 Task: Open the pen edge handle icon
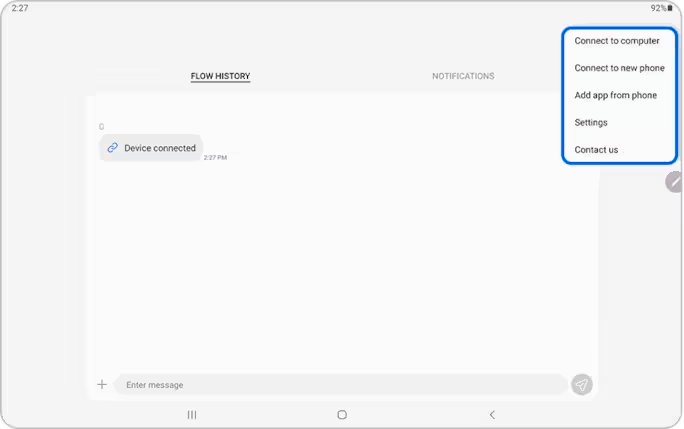(674, 182)
